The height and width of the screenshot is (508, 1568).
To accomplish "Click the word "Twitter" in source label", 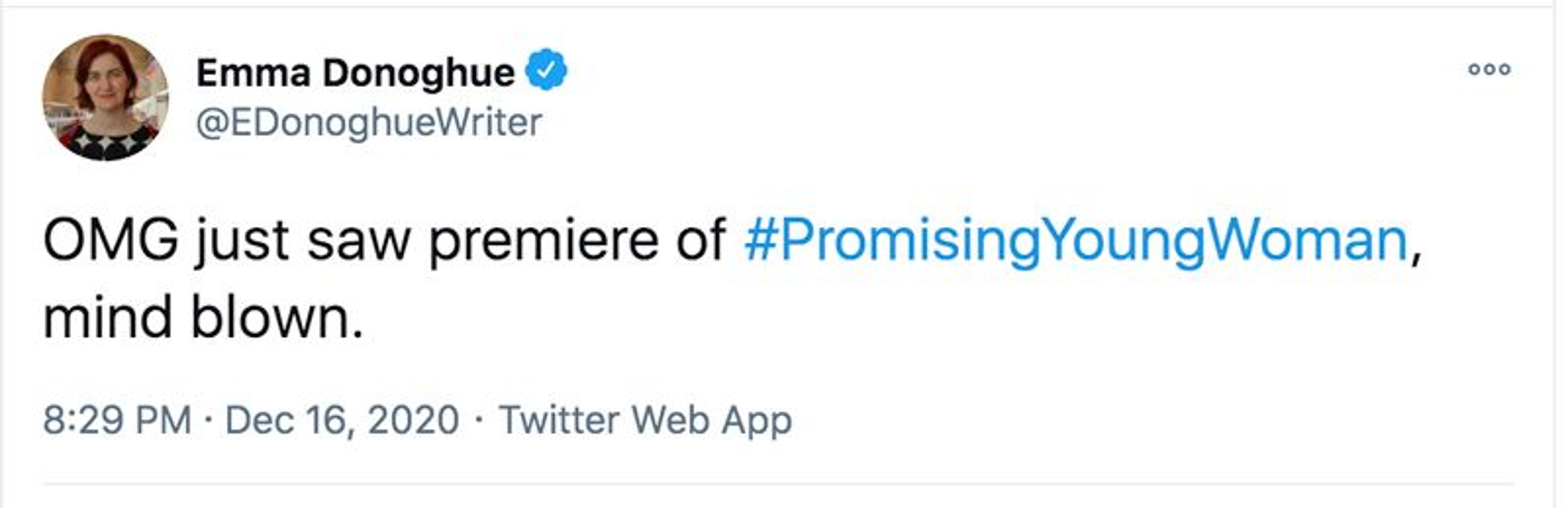I will coord(559,420).
